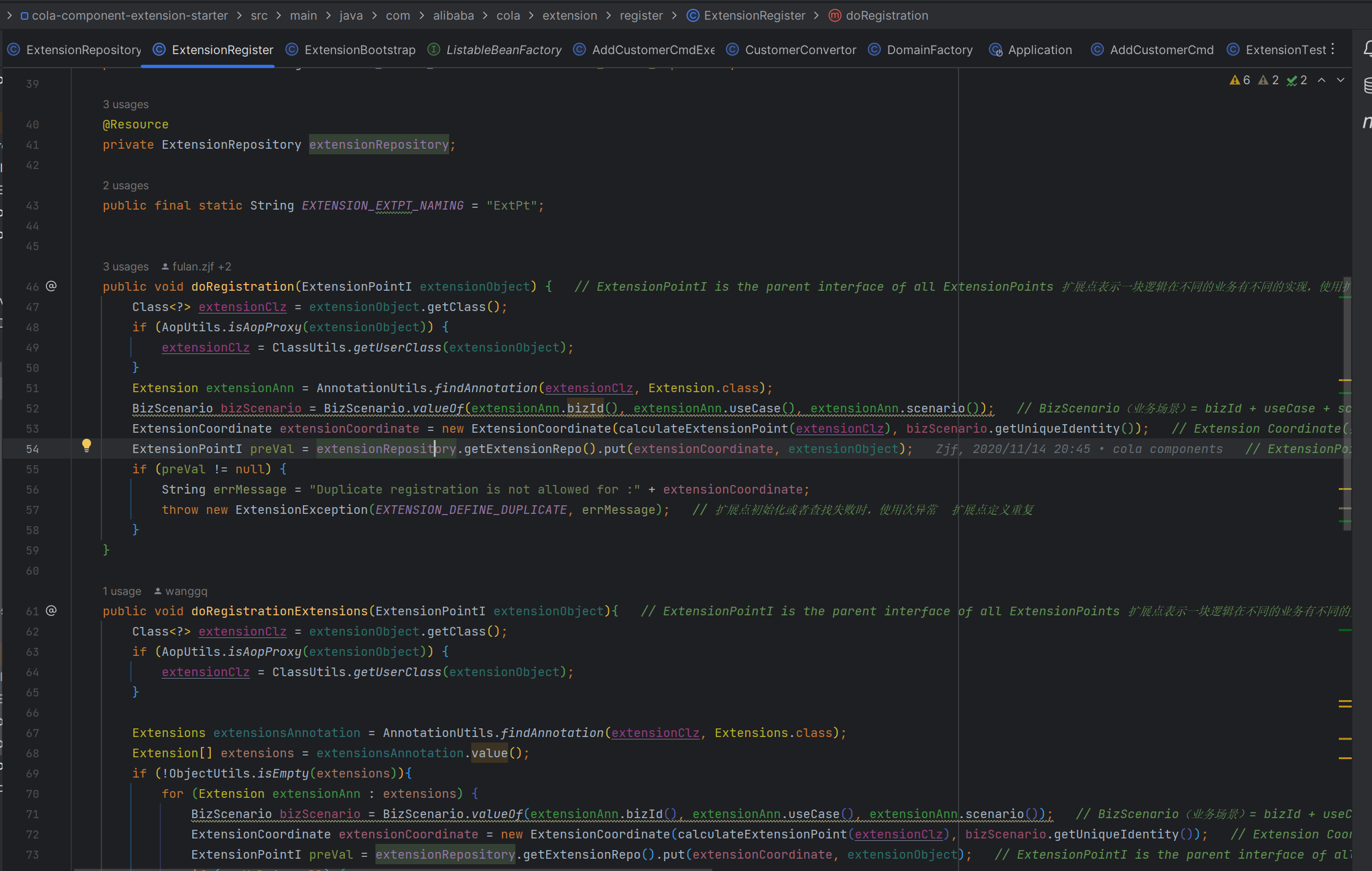Click the horizontal scrollbar at editor bottom
The image size is (1372, 871).
pyautogui.click(x=393, y=869)
